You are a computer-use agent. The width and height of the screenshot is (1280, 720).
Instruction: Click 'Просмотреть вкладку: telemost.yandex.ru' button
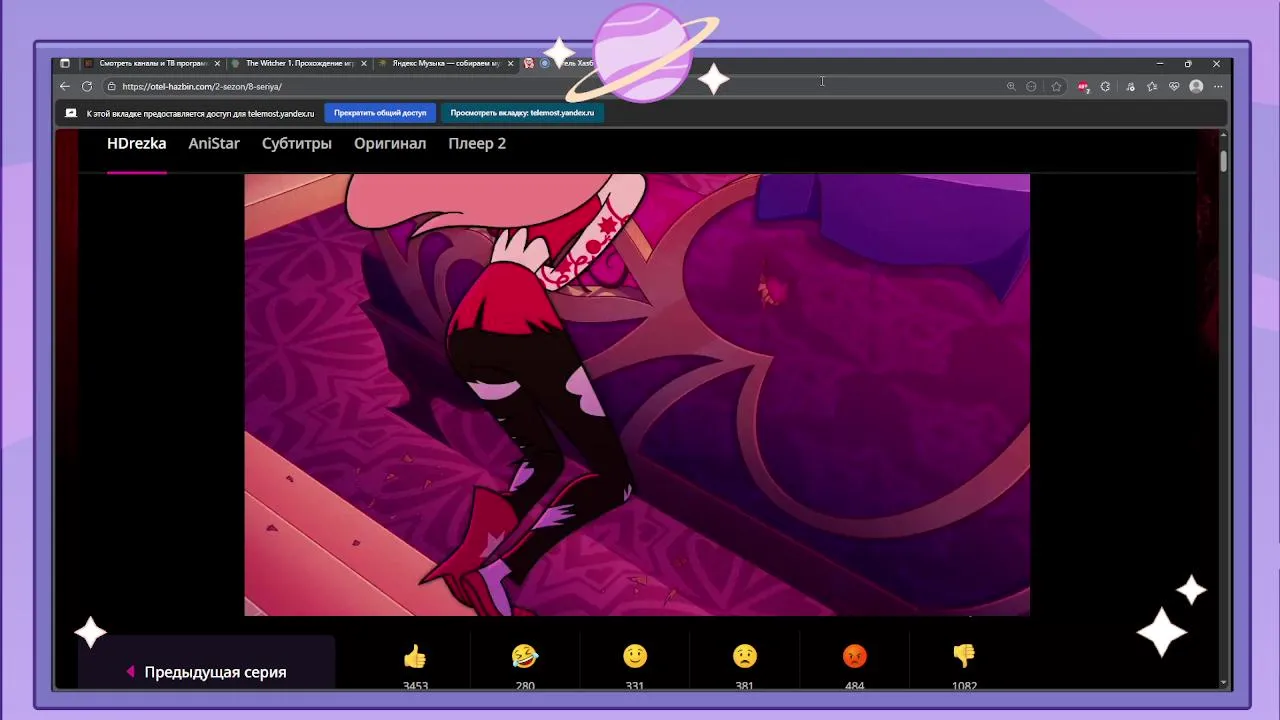(x=522, y=113)
